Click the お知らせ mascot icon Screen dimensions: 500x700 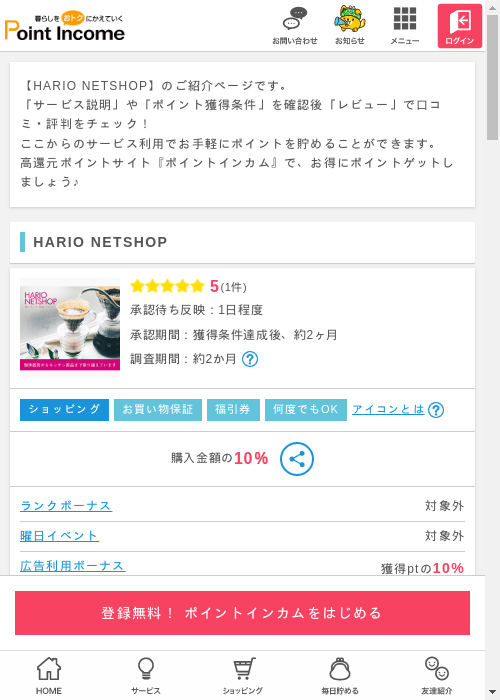pos(350,26)
